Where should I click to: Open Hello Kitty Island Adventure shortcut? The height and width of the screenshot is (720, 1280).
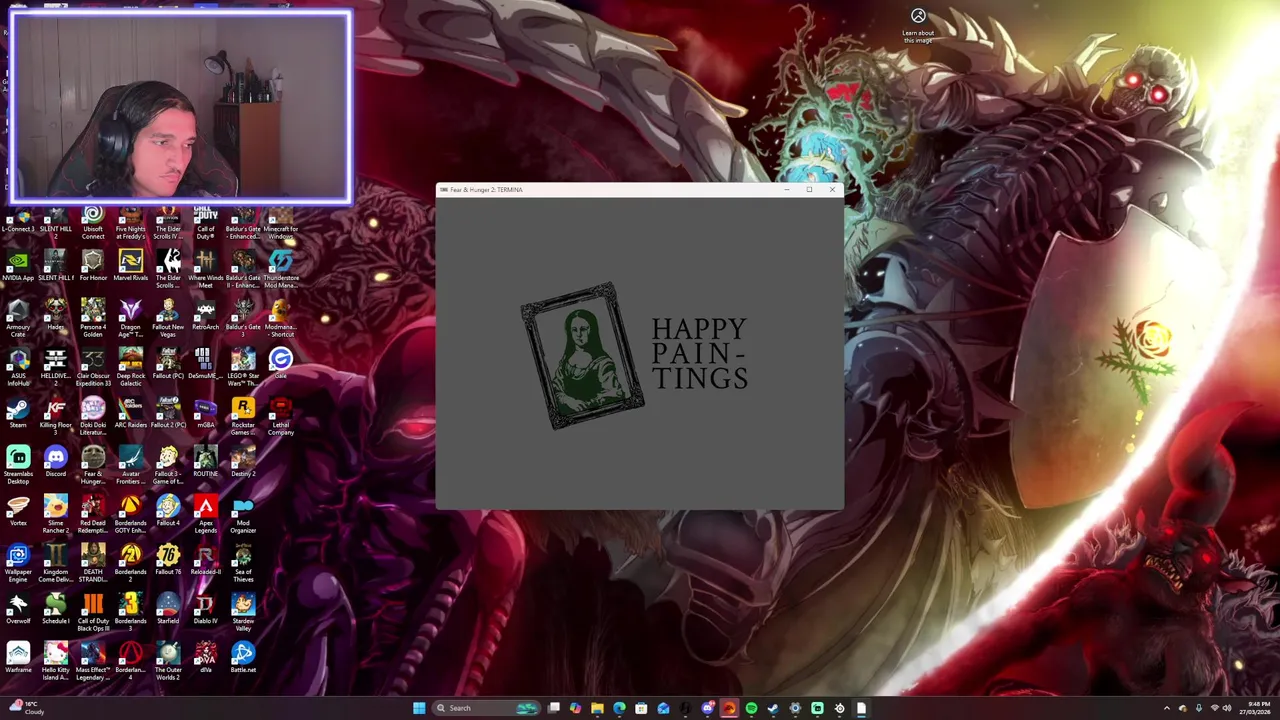coord(55,659)
